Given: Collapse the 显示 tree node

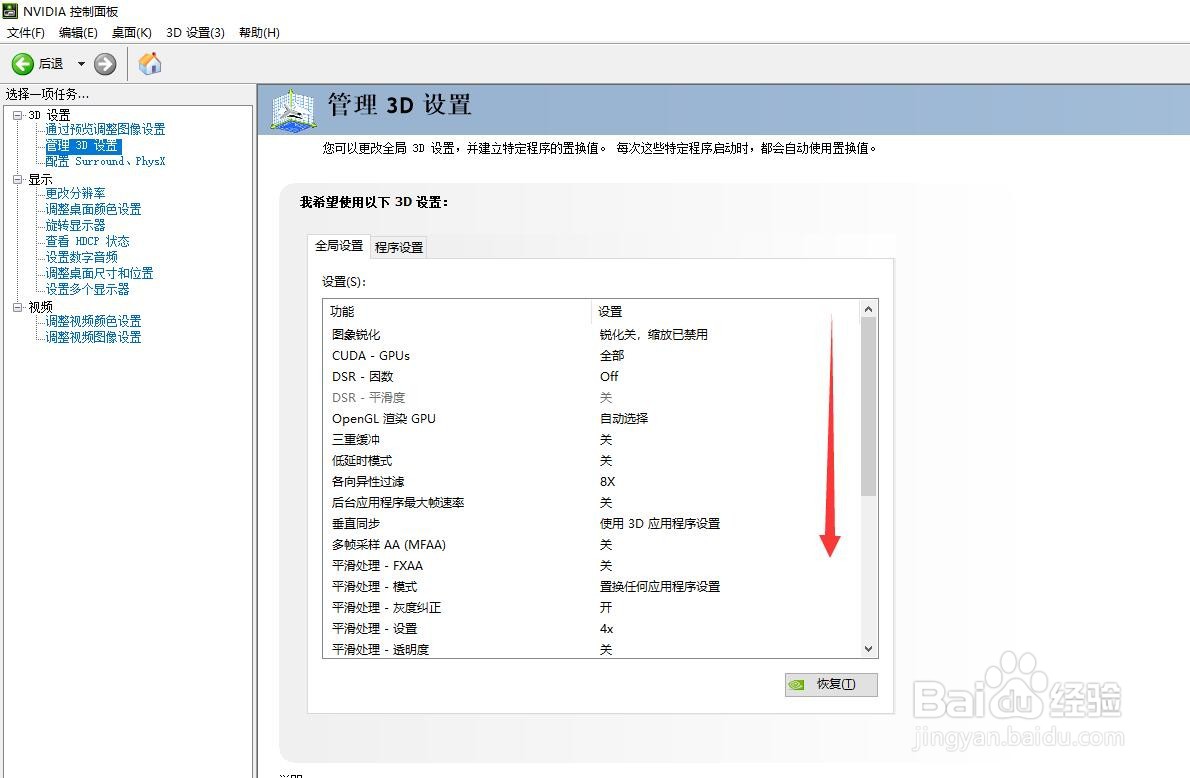Looking at the screenshot, I should pos(17,179).
